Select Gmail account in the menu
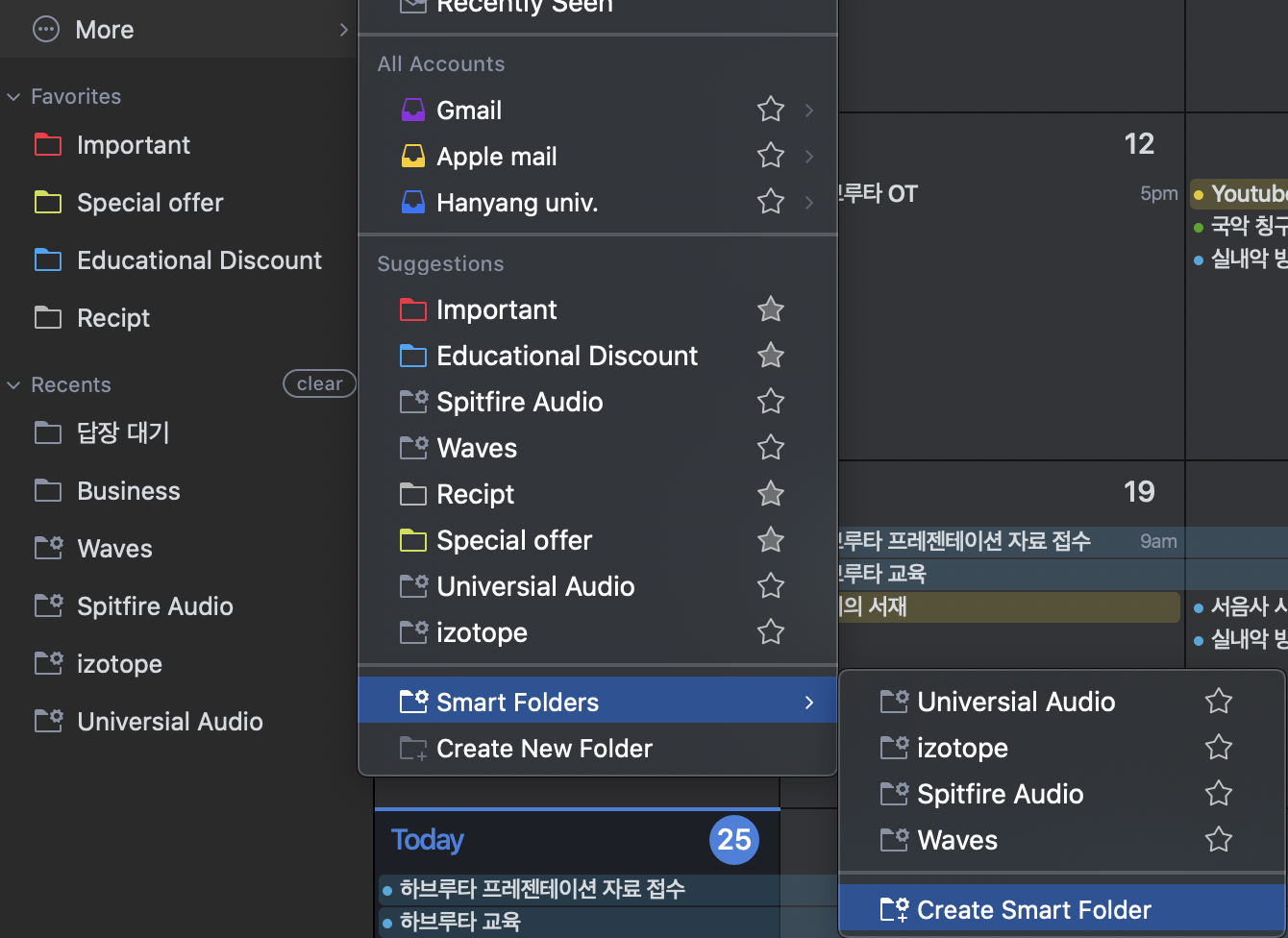The height and width of the screenshot is (938, 1288). [597, 111]
